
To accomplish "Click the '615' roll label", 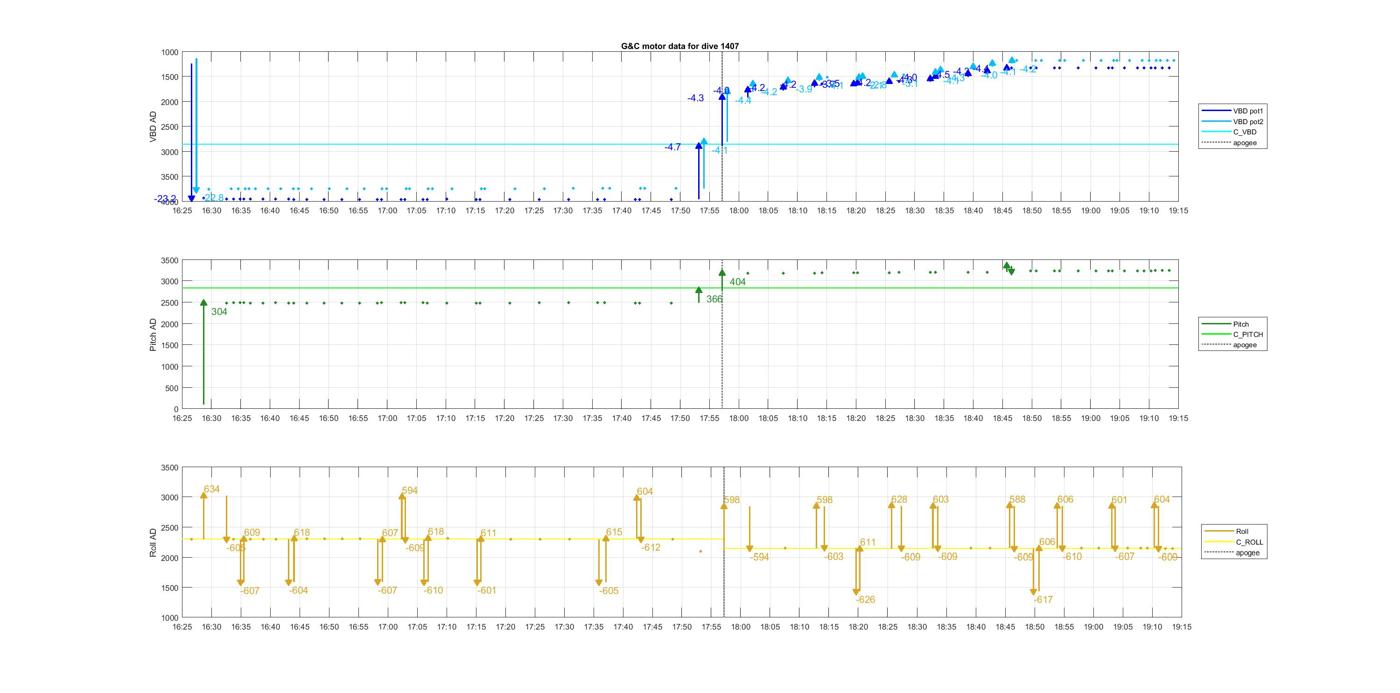I will (614, 533).
